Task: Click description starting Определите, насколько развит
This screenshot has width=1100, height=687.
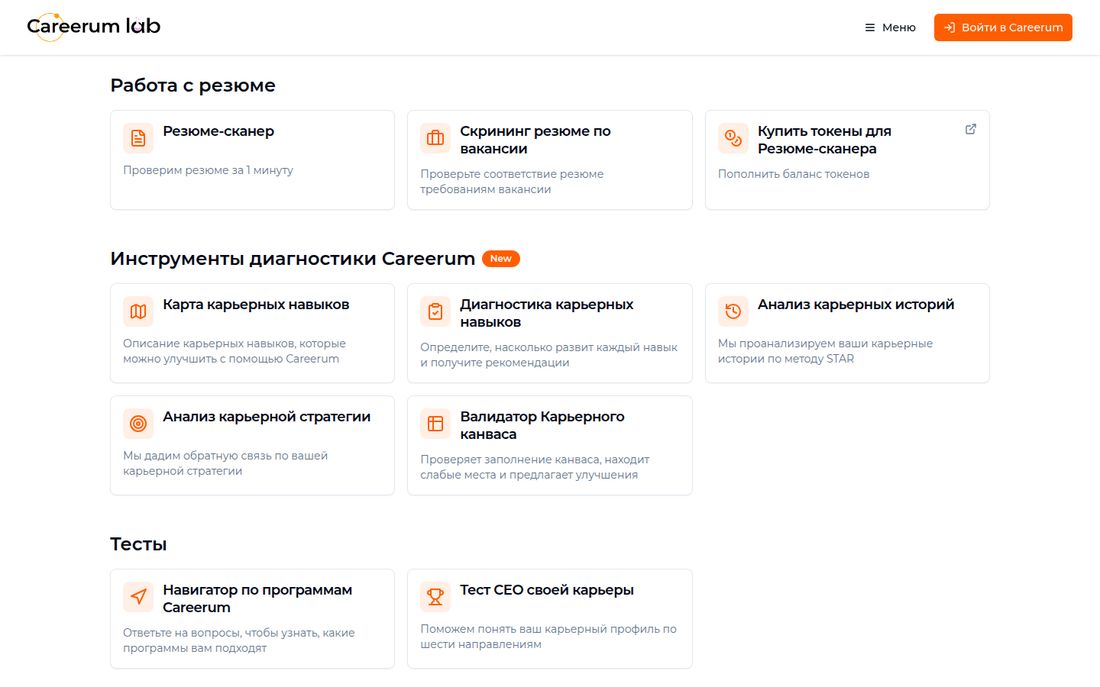Action: [x=549, y=355]
